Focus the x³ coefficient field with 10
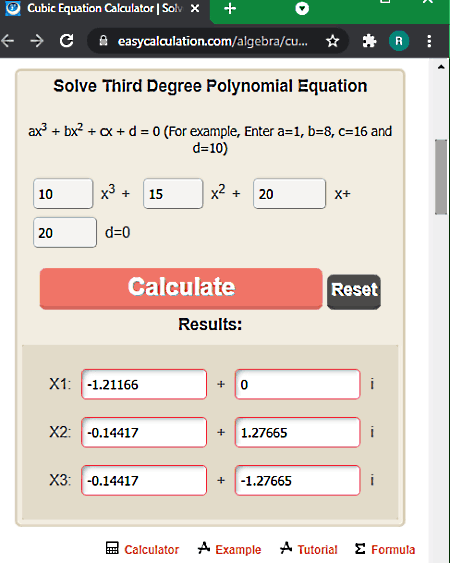 63,194
